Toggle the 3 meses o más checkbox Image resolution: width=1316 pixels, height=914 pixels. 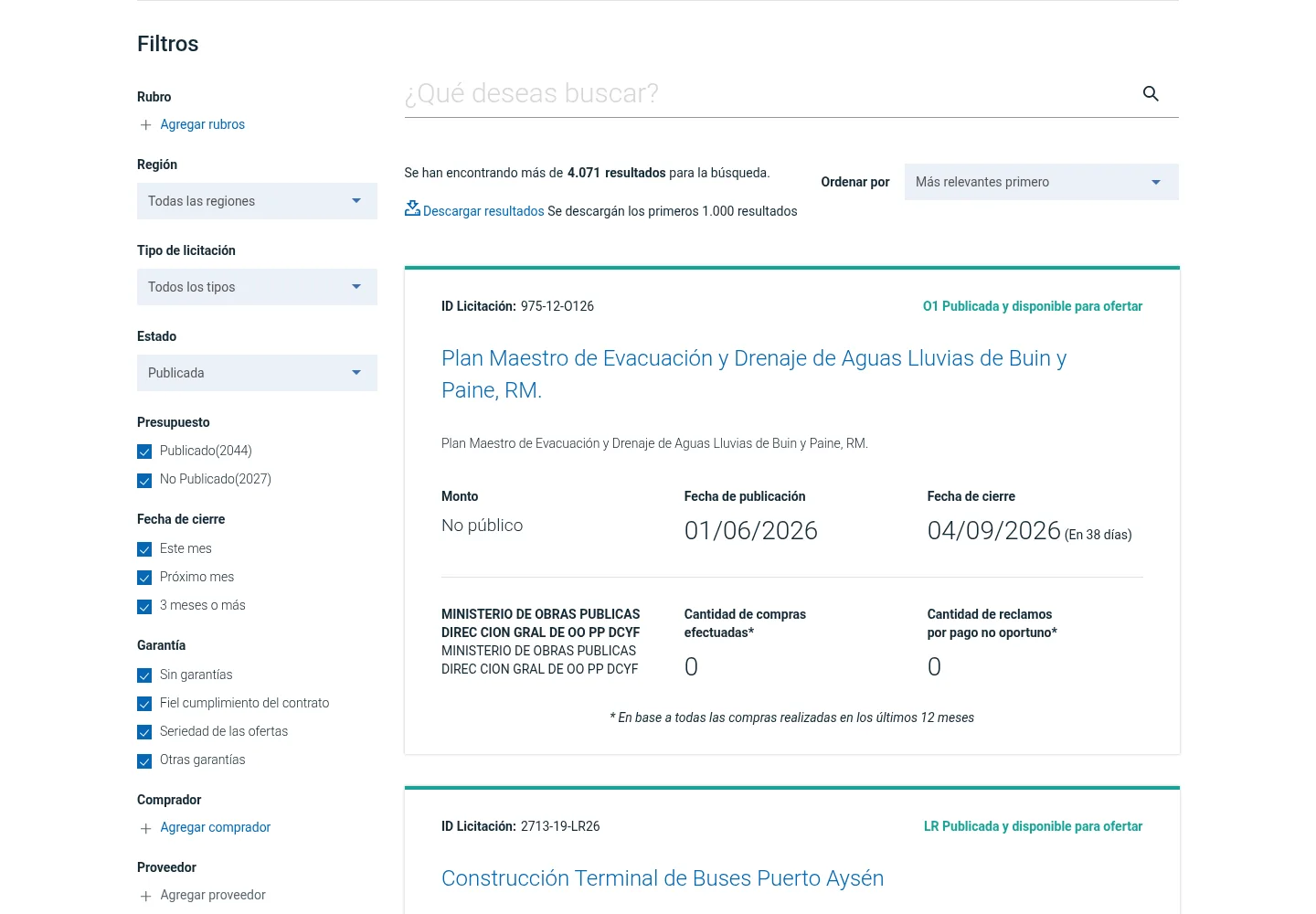(x=144, y=606)
